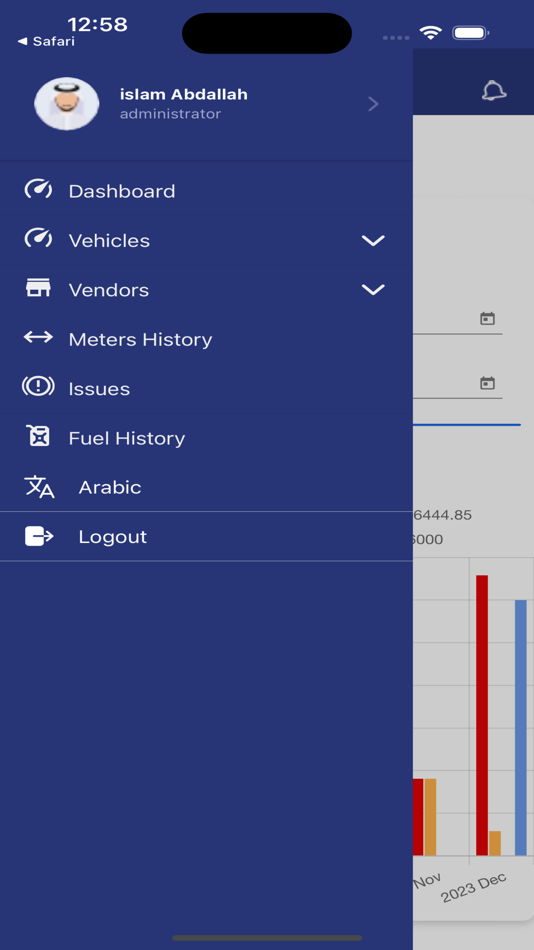Open the first date field calendar icon
The height and width of the screenshot is (950, 534).
pos(487,319)
